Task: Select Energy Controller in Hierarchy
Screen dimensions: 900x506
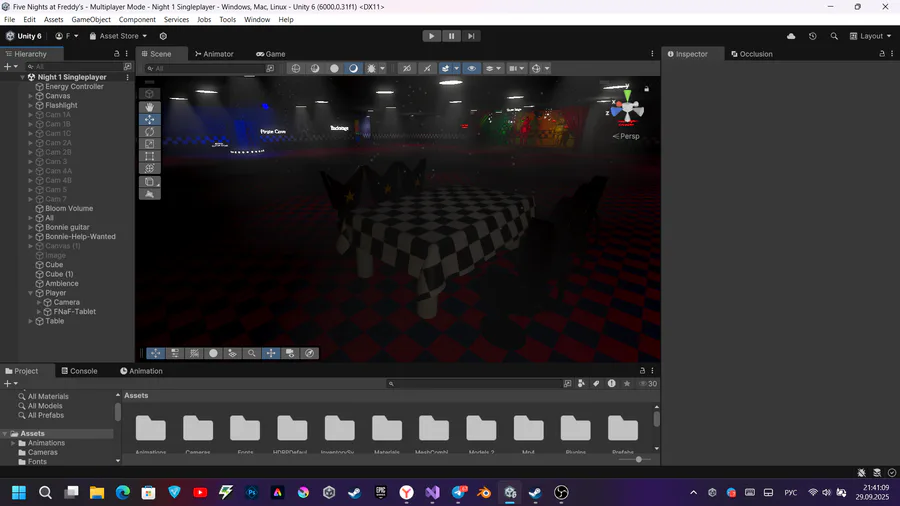Action: tap(74, 87)
